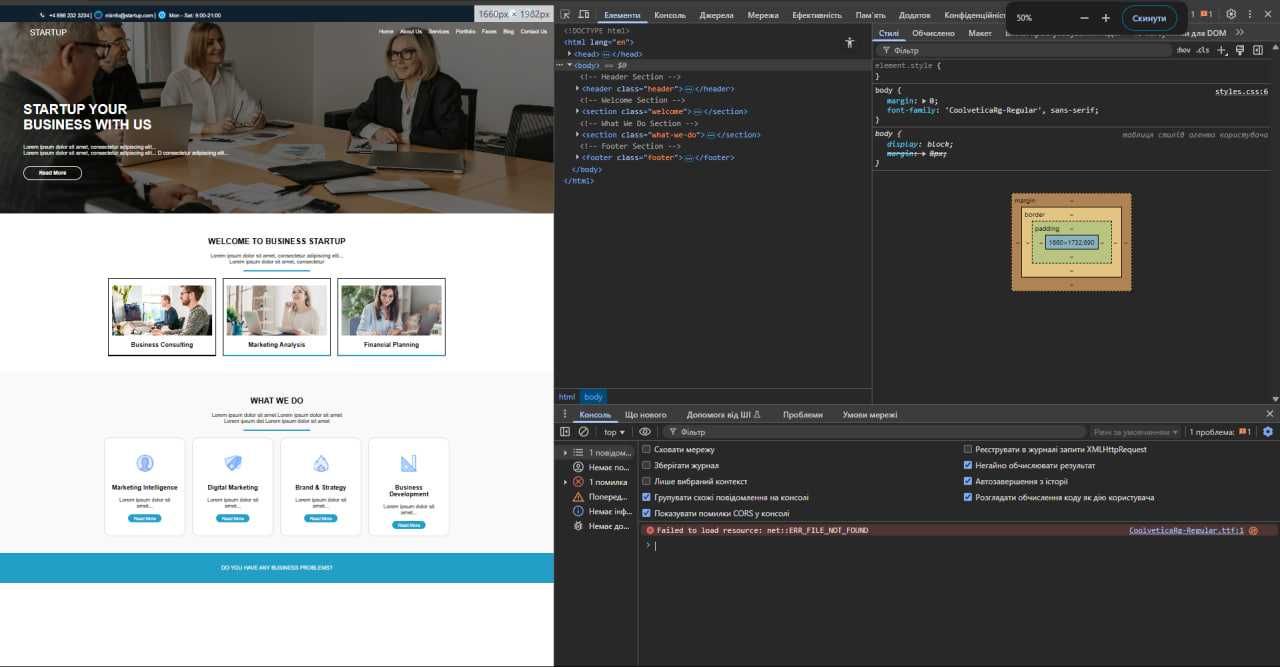Open the rendering emulation brush icon in Styles
This screenshot has height=667, width=1280.
pos(1240,50)
